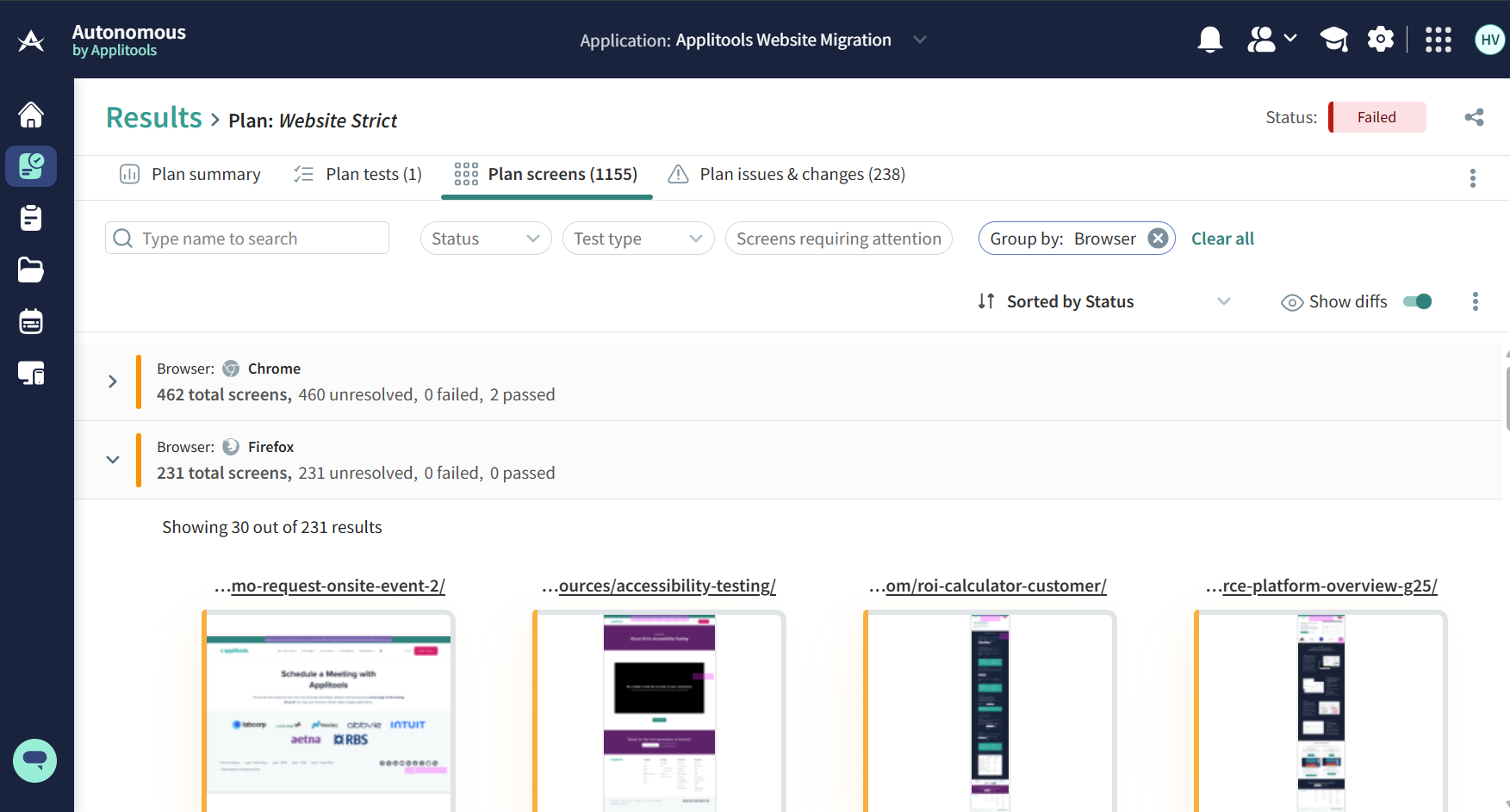Click the Applitools Autonomous logo
1510x812 pixels.
click(31, 40)
